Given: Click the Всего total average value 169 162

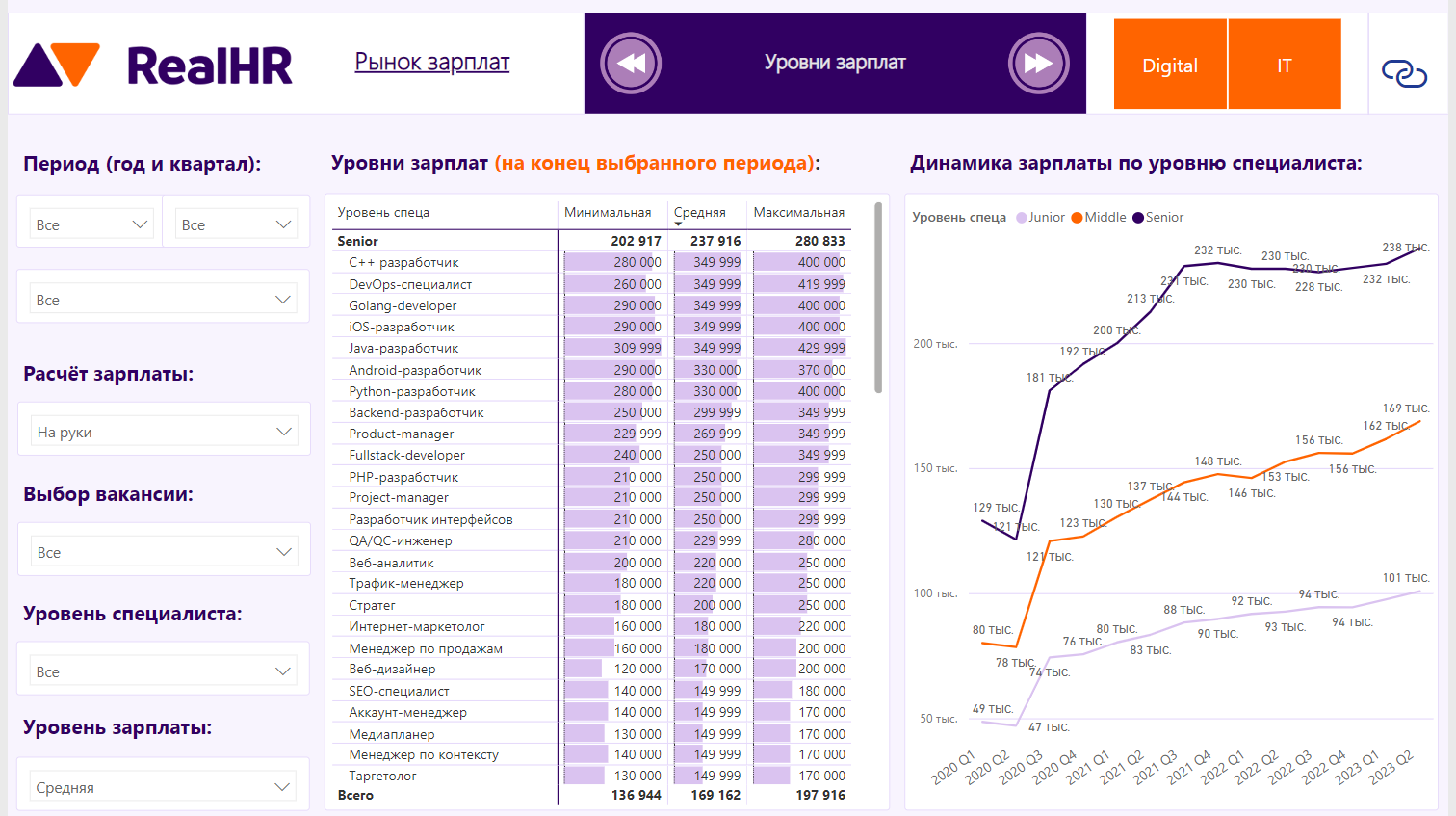Looking at the screenshot, I should pyautogui.click(x=715, y=795).
